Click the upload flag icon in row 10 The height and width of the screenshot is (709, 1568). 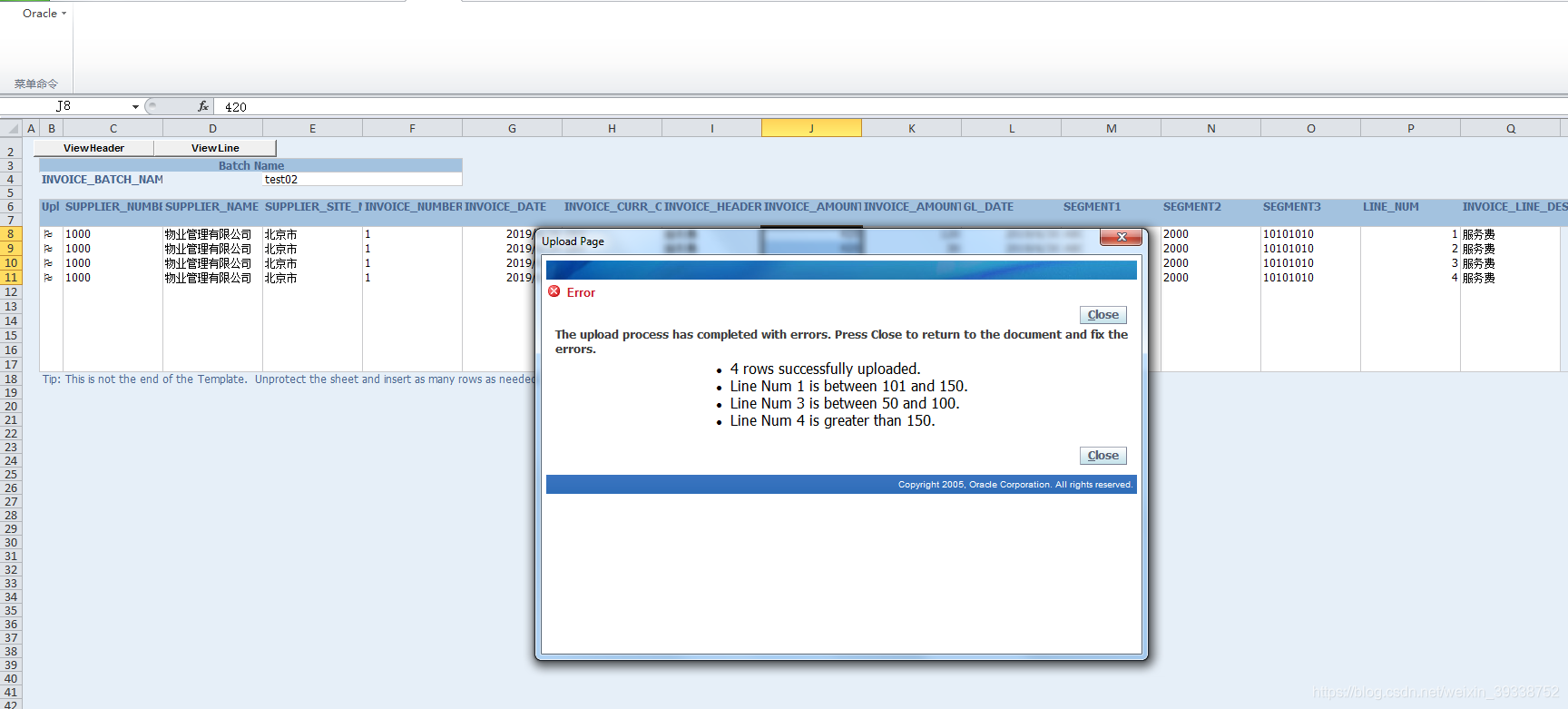pyautogui.click(x=49, y=263)
